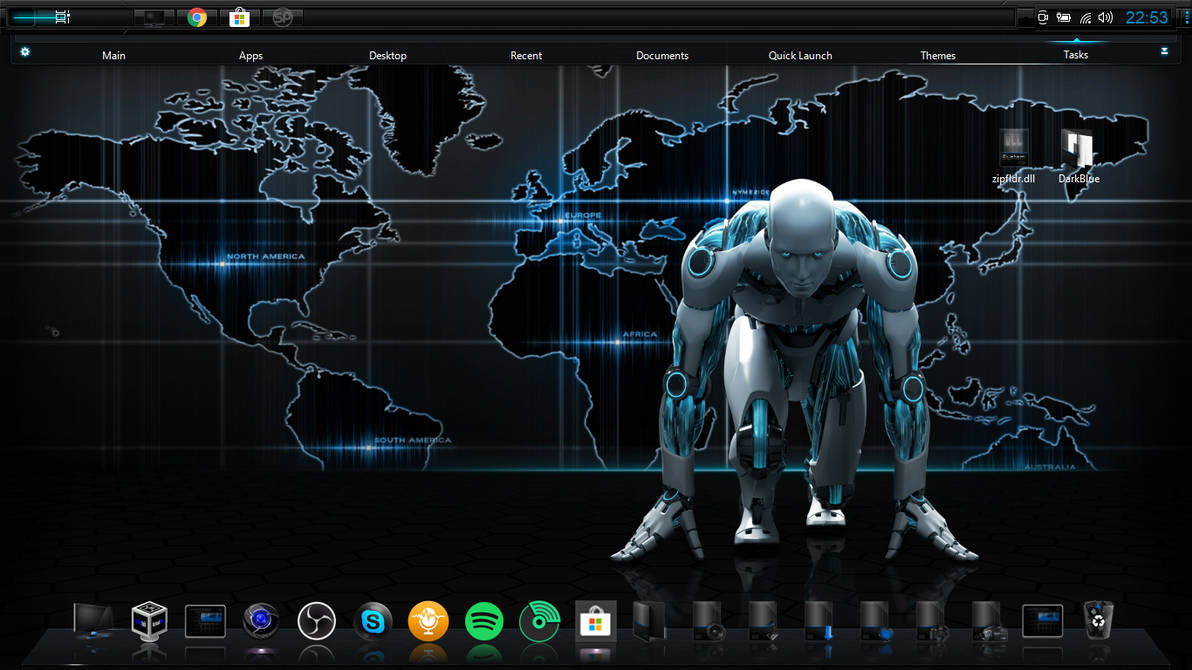
Task: Click the gray SP icon in taskbar
Action: point(282,17)
